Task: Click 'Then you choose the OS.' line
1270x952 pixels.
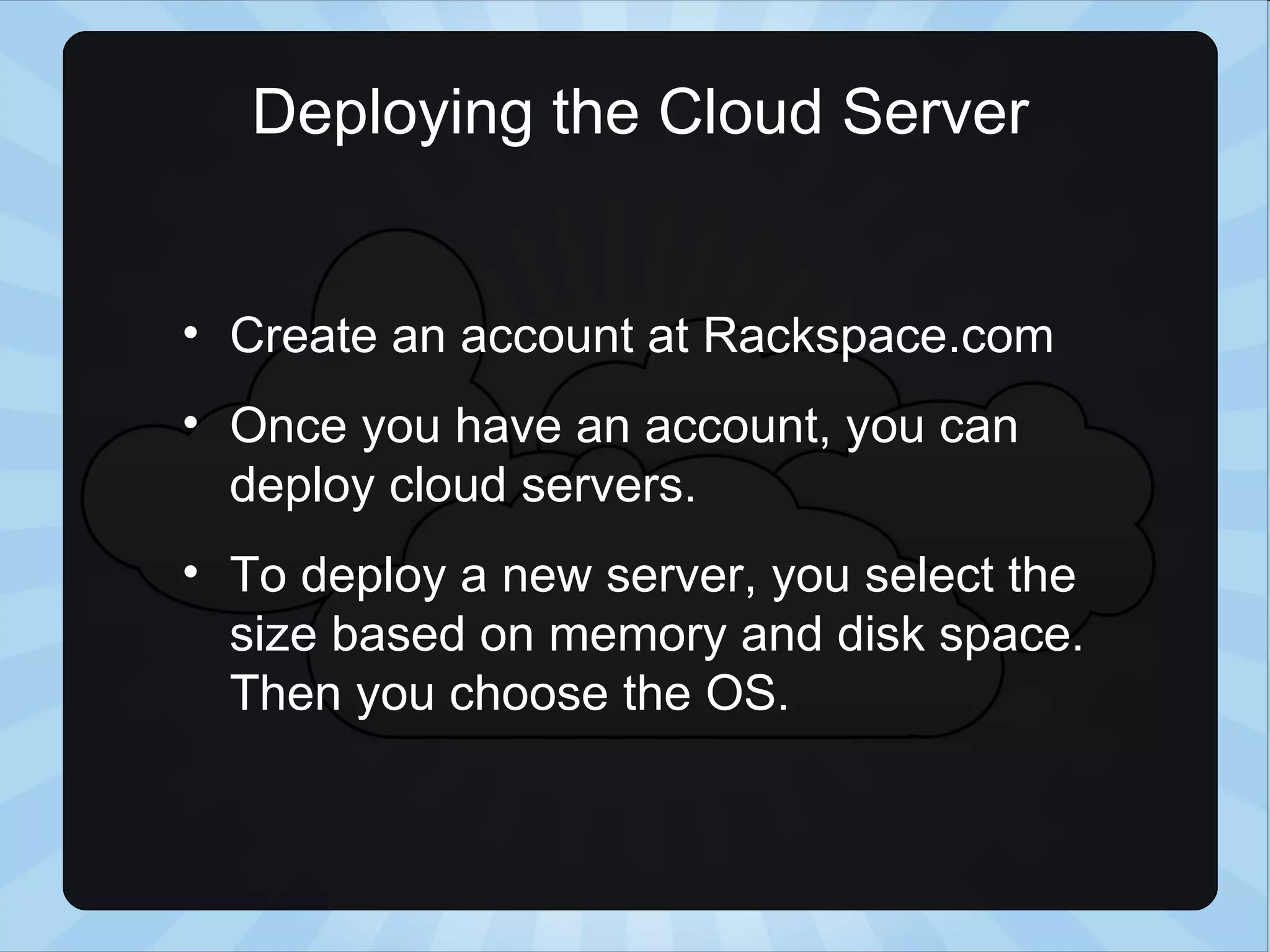Action: coord(508,694)
